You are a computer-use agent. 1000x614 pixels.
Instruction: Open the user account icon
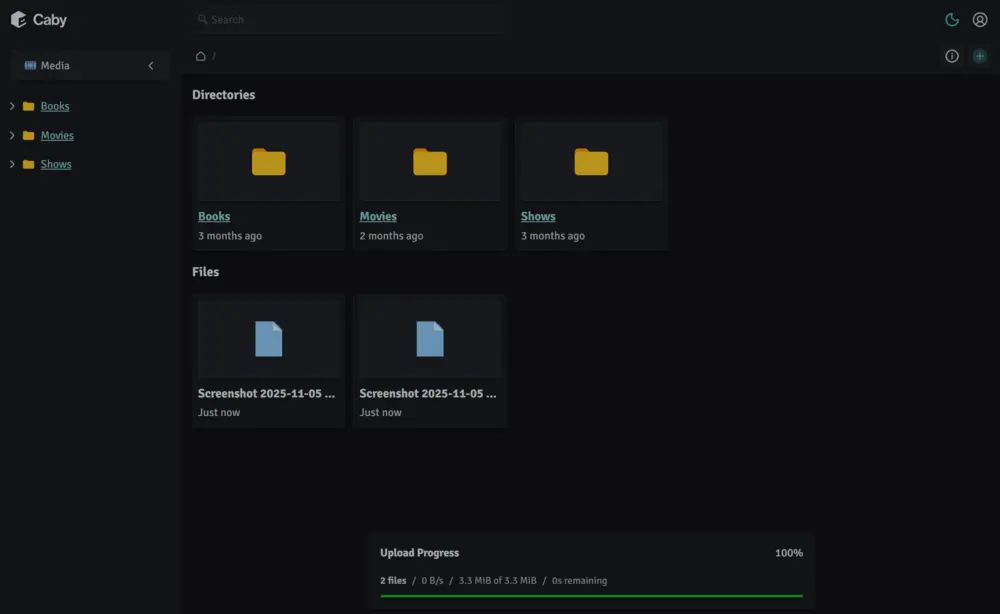980,20
